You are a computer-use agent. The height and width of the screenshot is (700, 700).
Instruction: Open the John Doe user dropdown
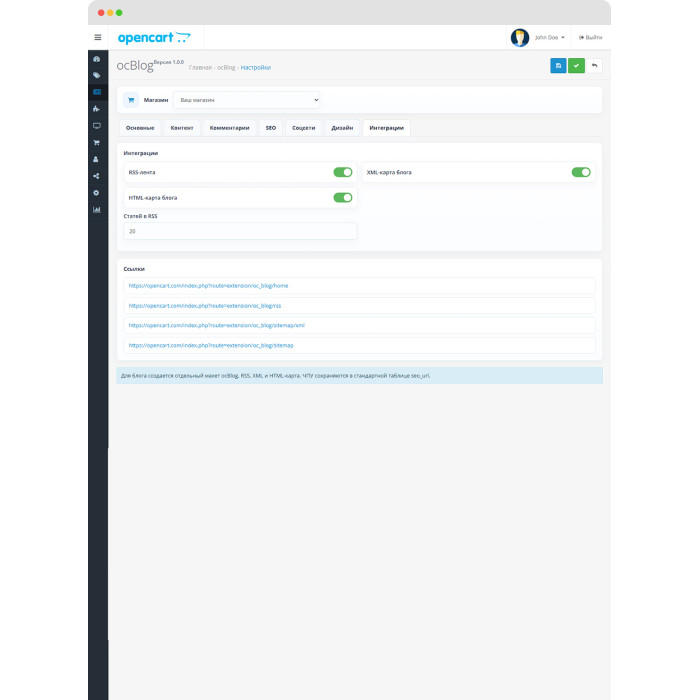(x=549, y=38)
